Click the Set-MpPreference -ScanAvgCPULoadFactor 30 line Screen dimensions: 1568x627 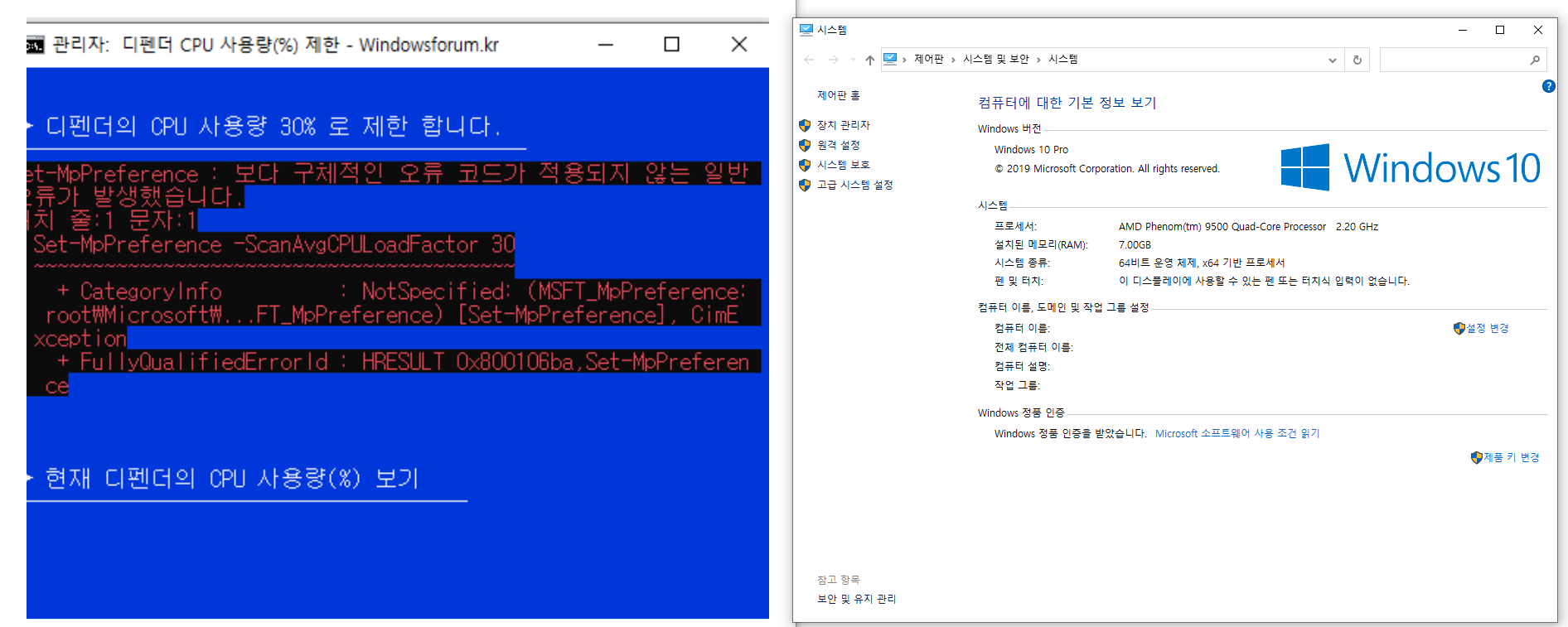[274, 244]
